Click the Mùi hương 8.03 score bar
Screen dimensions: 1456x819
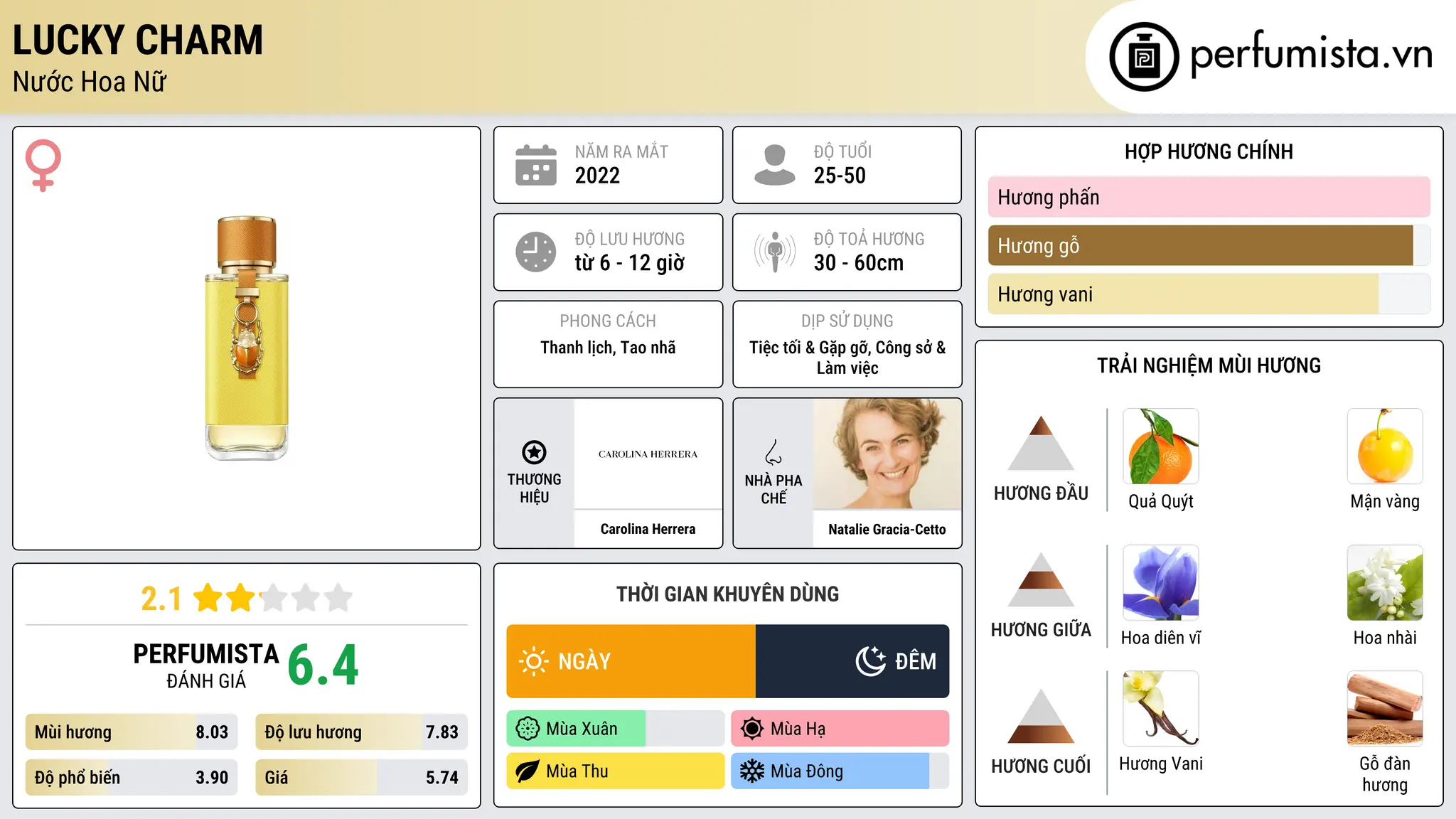(132, 732)
